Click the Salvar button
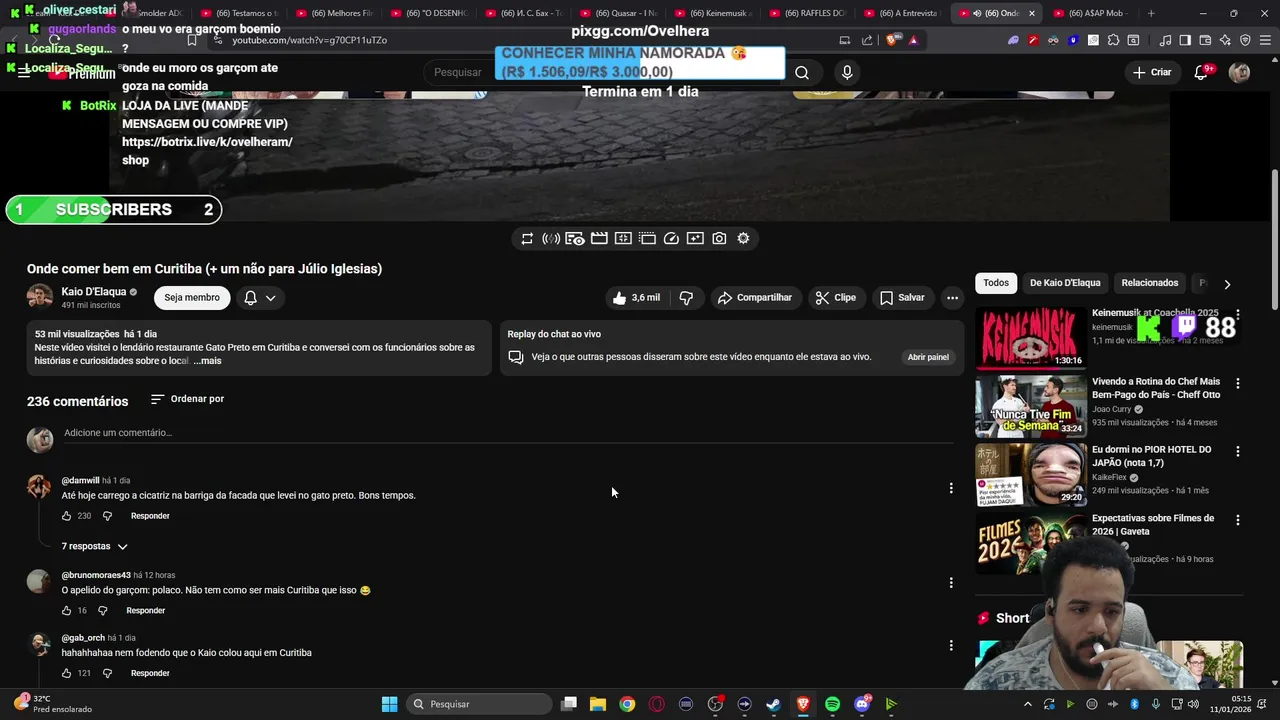 902,298
